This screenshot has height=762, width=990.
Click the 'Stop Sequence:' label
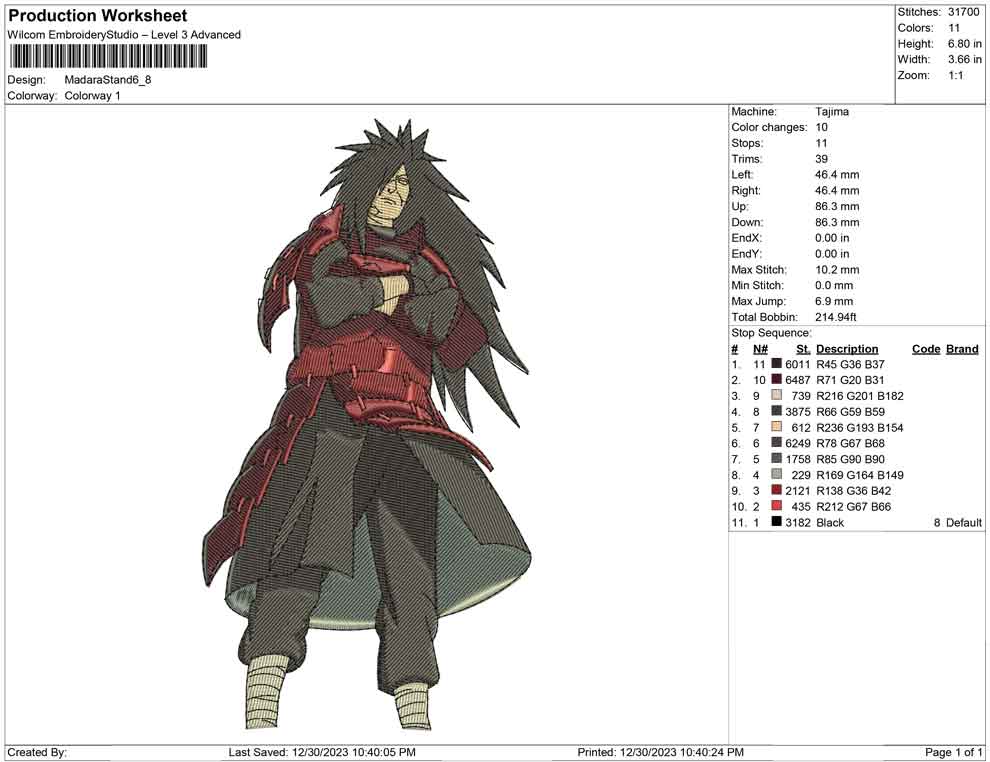point(772,333)
